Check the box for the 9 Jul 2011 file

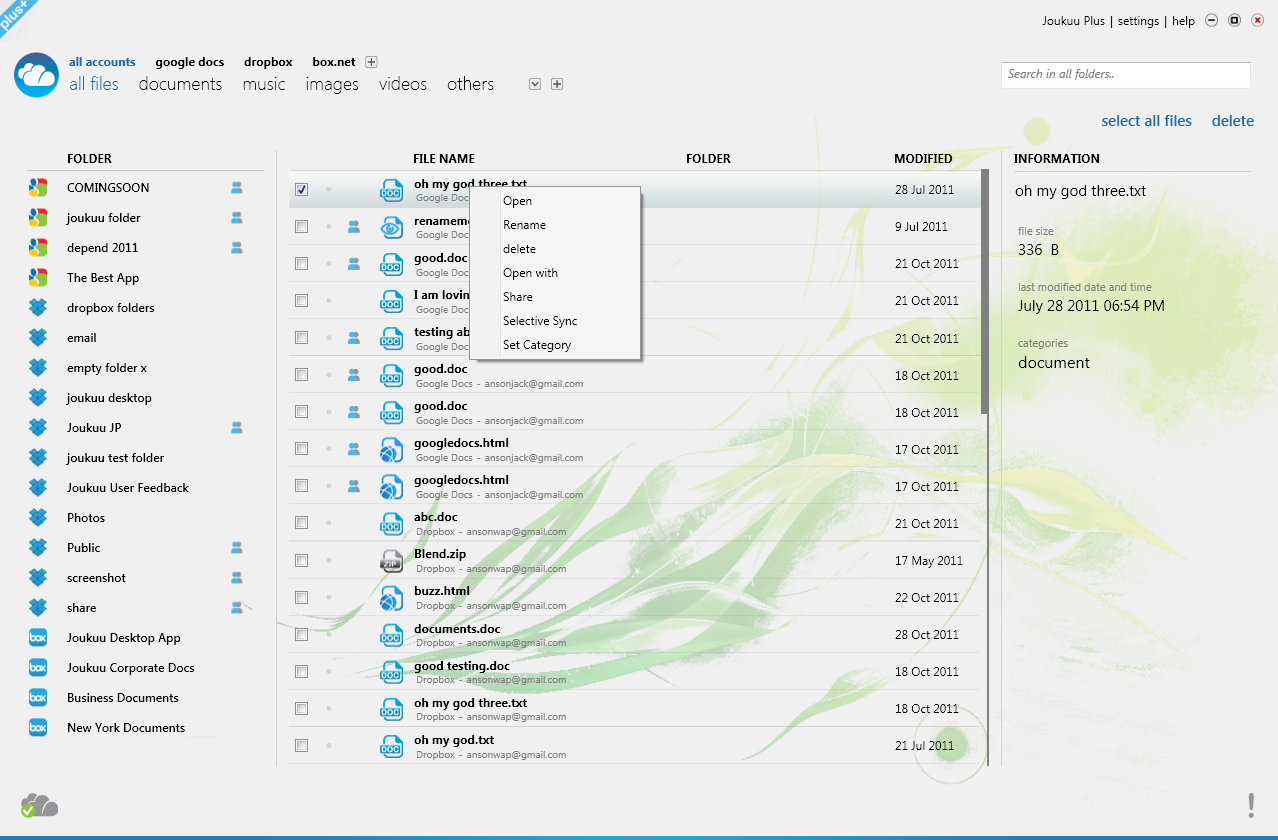(302, 227)
